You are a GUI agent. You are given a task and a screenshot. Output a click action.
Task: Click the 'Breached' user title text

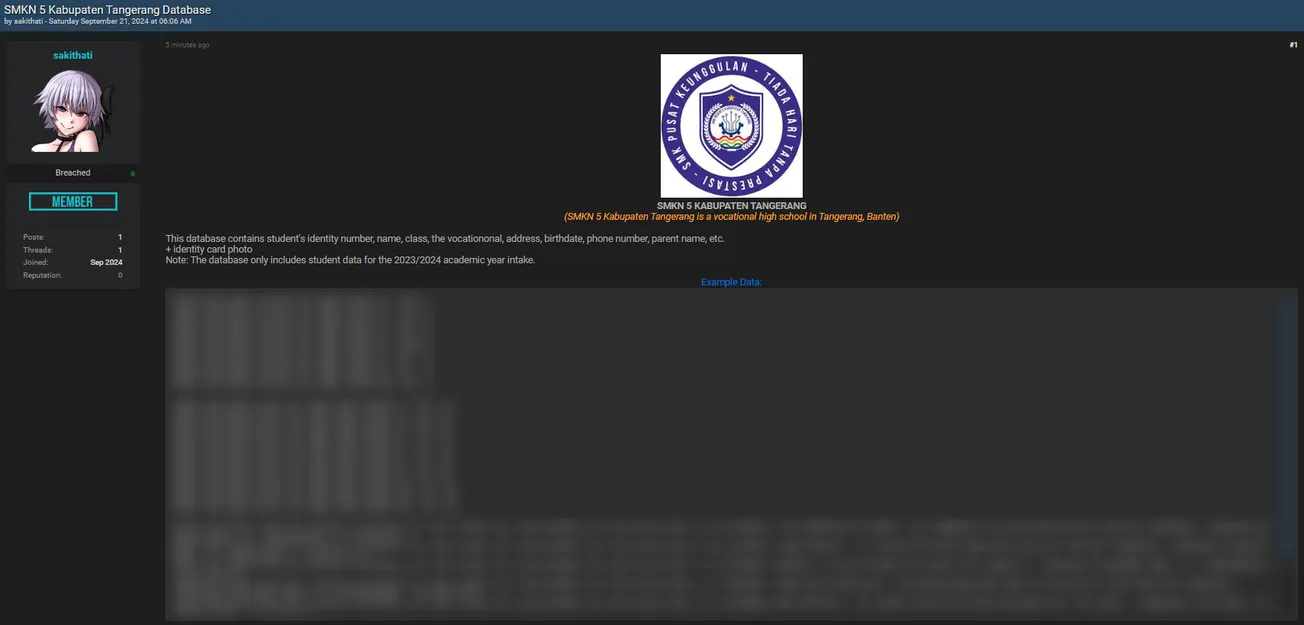[x=73, y=173]
